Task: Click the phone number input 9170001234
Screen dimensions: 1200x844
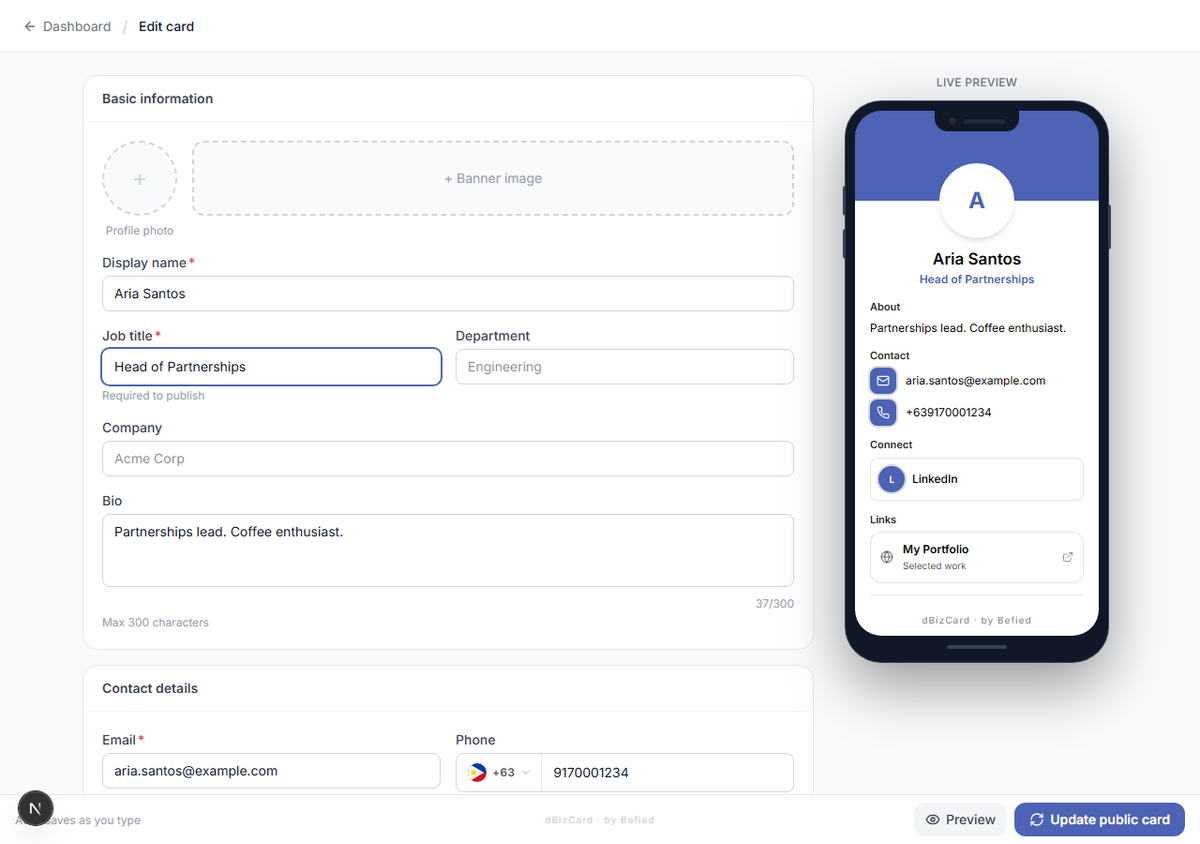Action: (x=667, y=772)
